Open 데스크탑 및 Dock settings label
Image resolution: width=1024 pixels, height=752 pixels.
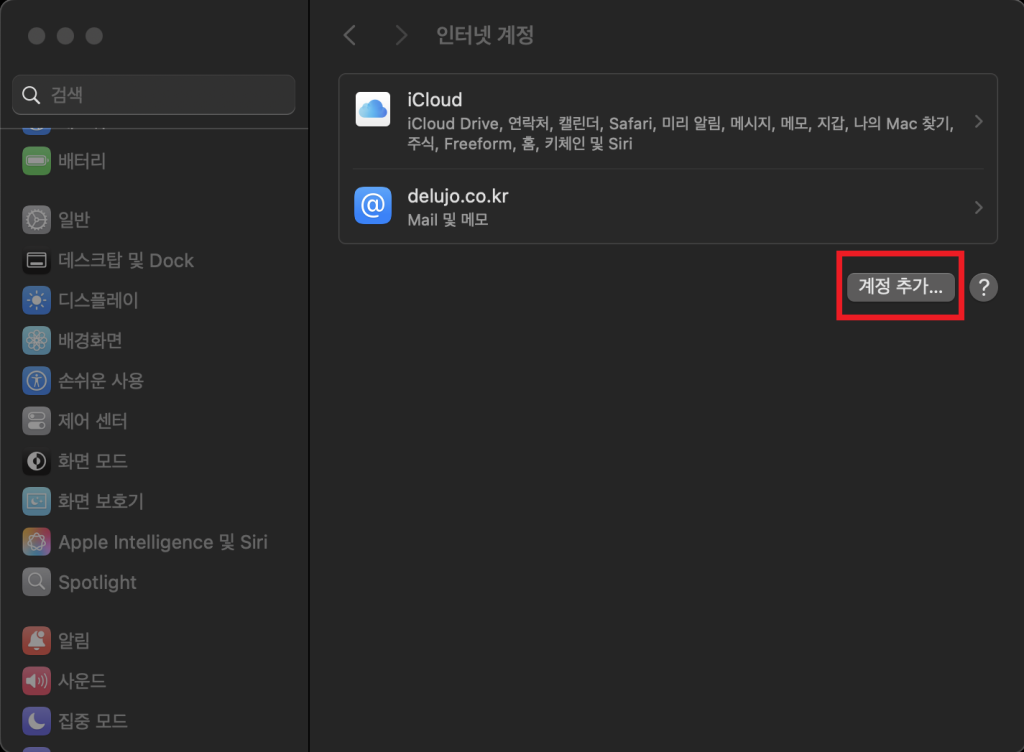click(126, 260)
